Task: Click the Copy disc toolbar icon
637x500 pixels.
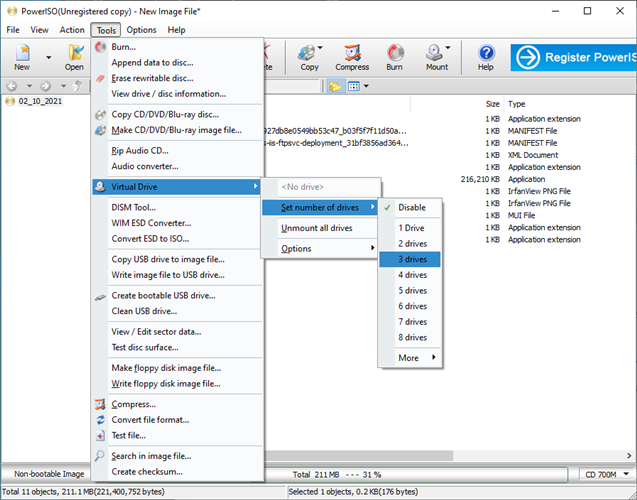Action: pos(310,57)
